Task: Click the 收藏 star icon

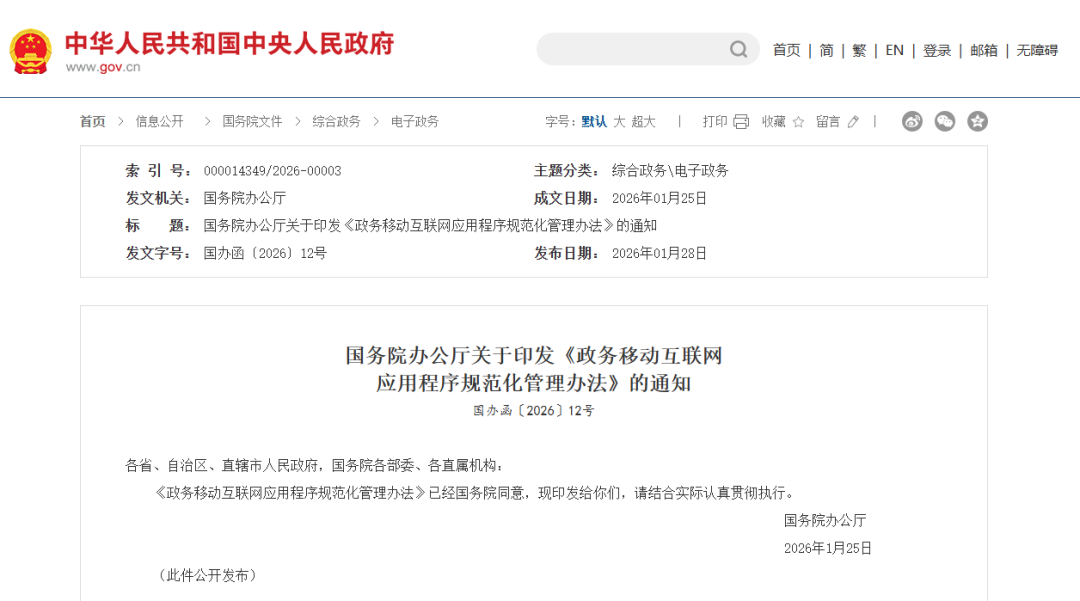Action: click(x=798, y=122)
